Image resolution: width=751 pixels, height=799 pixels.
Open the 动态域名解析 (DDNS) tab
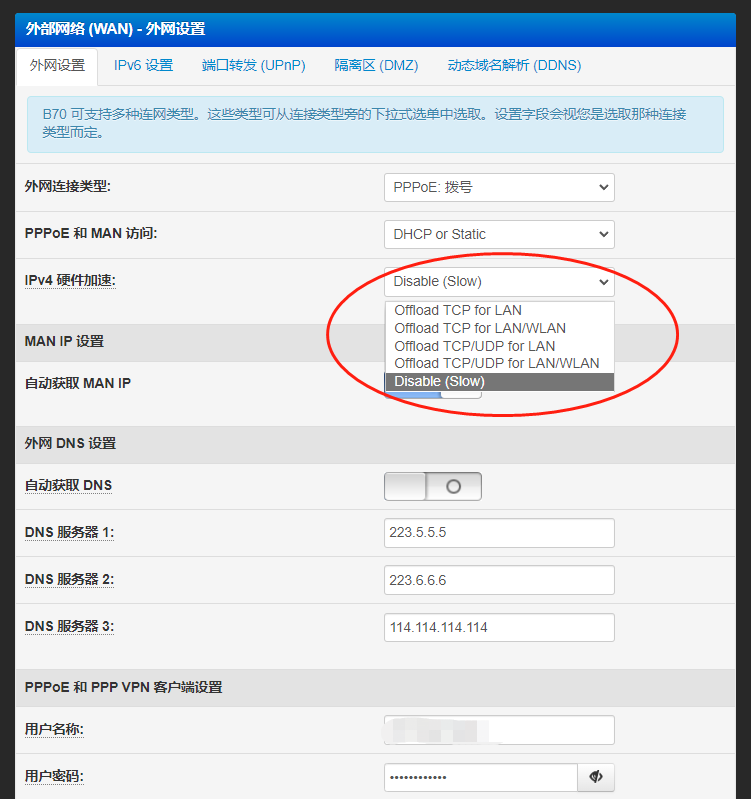tap(514, 65)
